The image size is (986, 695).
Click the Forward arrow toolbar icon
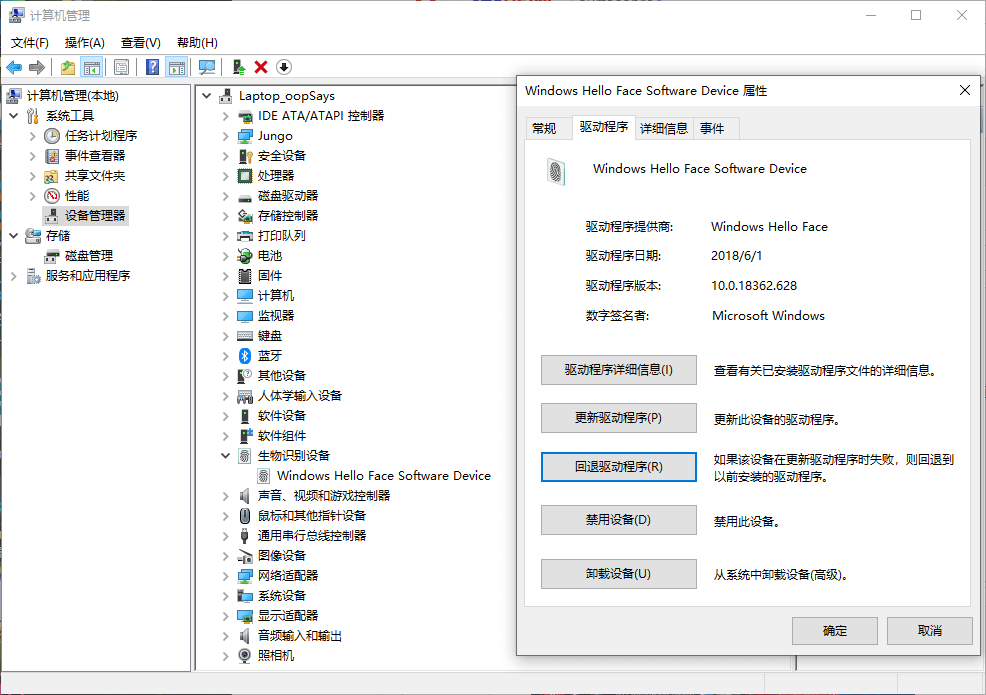(x=37, y=67)
